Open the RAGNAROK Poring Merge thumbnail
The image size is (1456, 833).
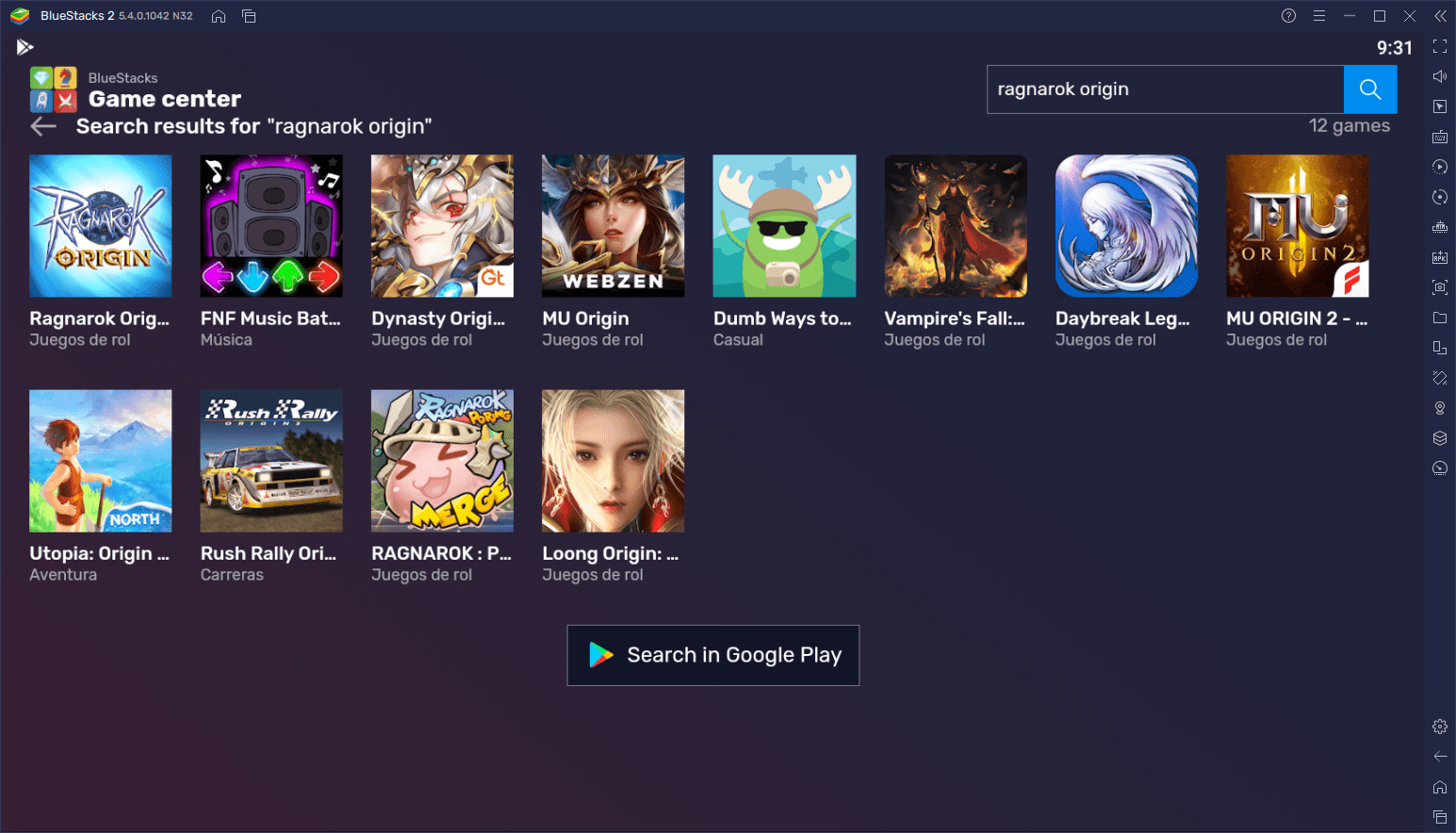coord(443,461)
